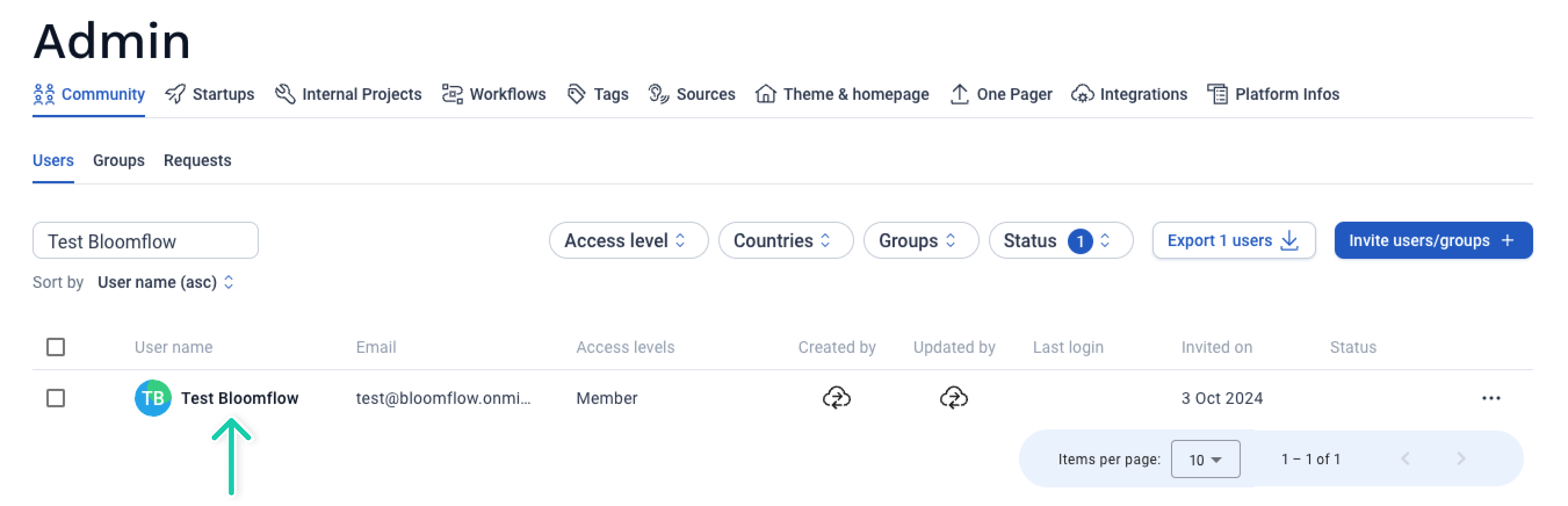Viewport: 1568px width, 506px height.
Task: Click the Tags label icon
Action: 576,94
